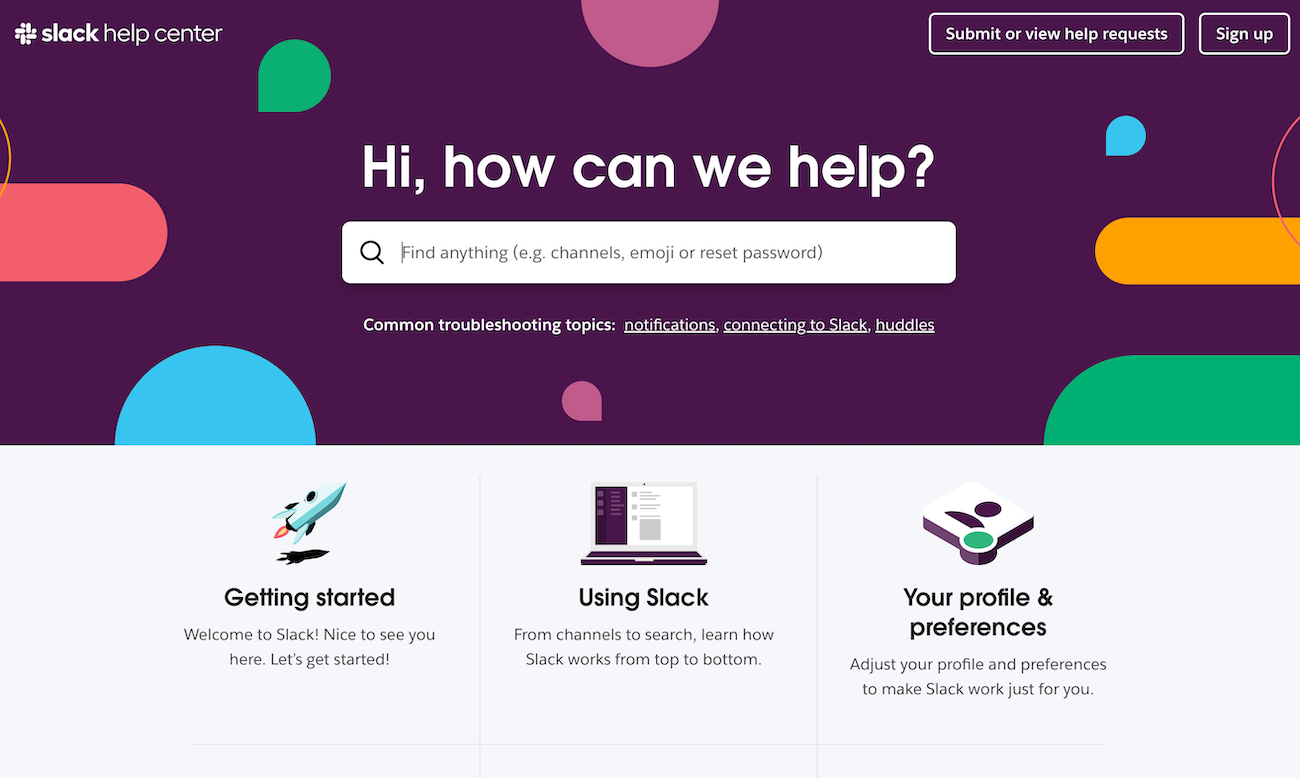Viewport: 1300px width, 778px height.
Task: Click the Slack hashtag logo mark
Action: click(26, 34)
